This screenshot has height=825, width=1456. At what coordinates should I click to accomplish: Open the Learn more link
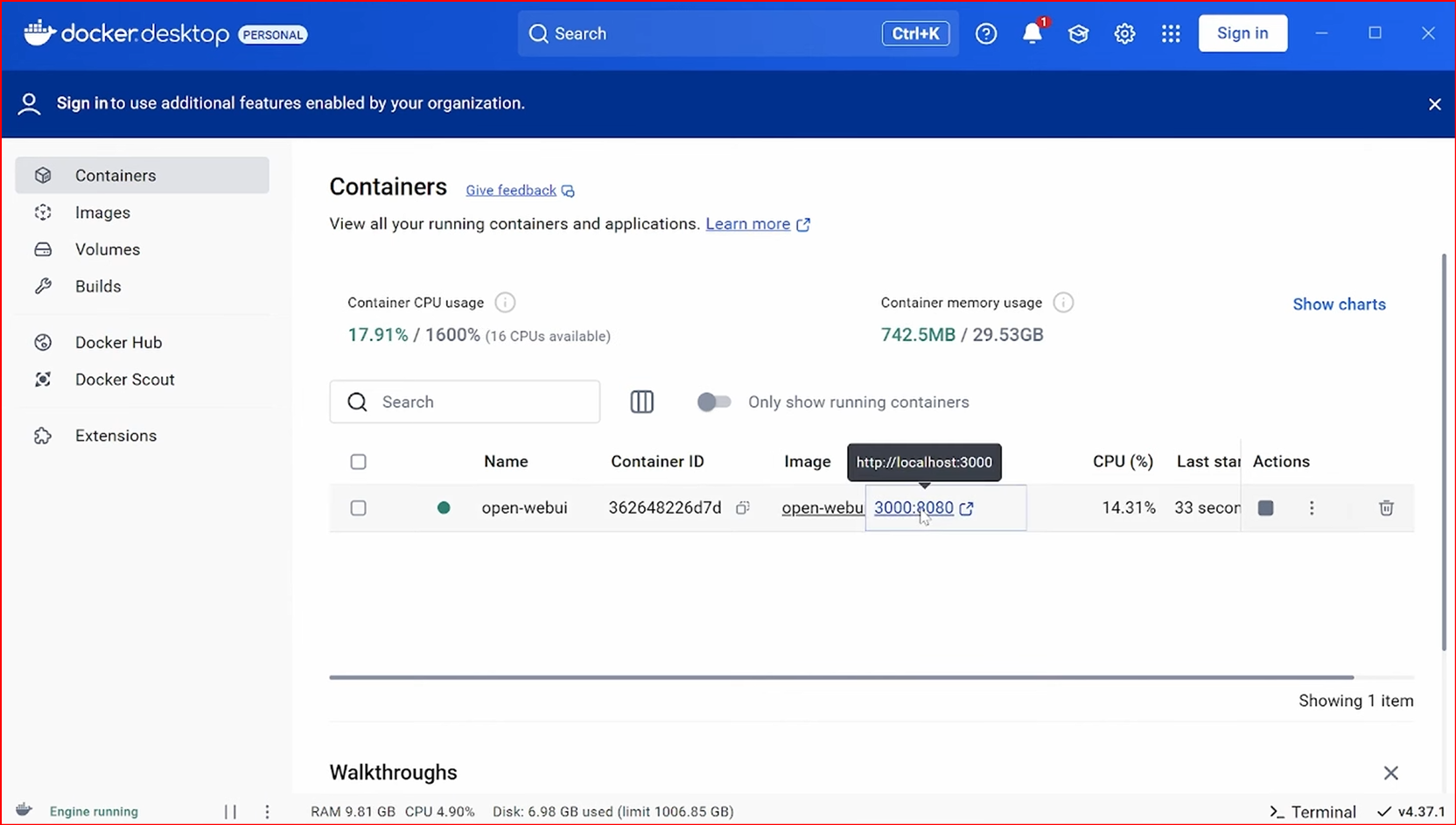pyautogui.click(x=748, y=224)
